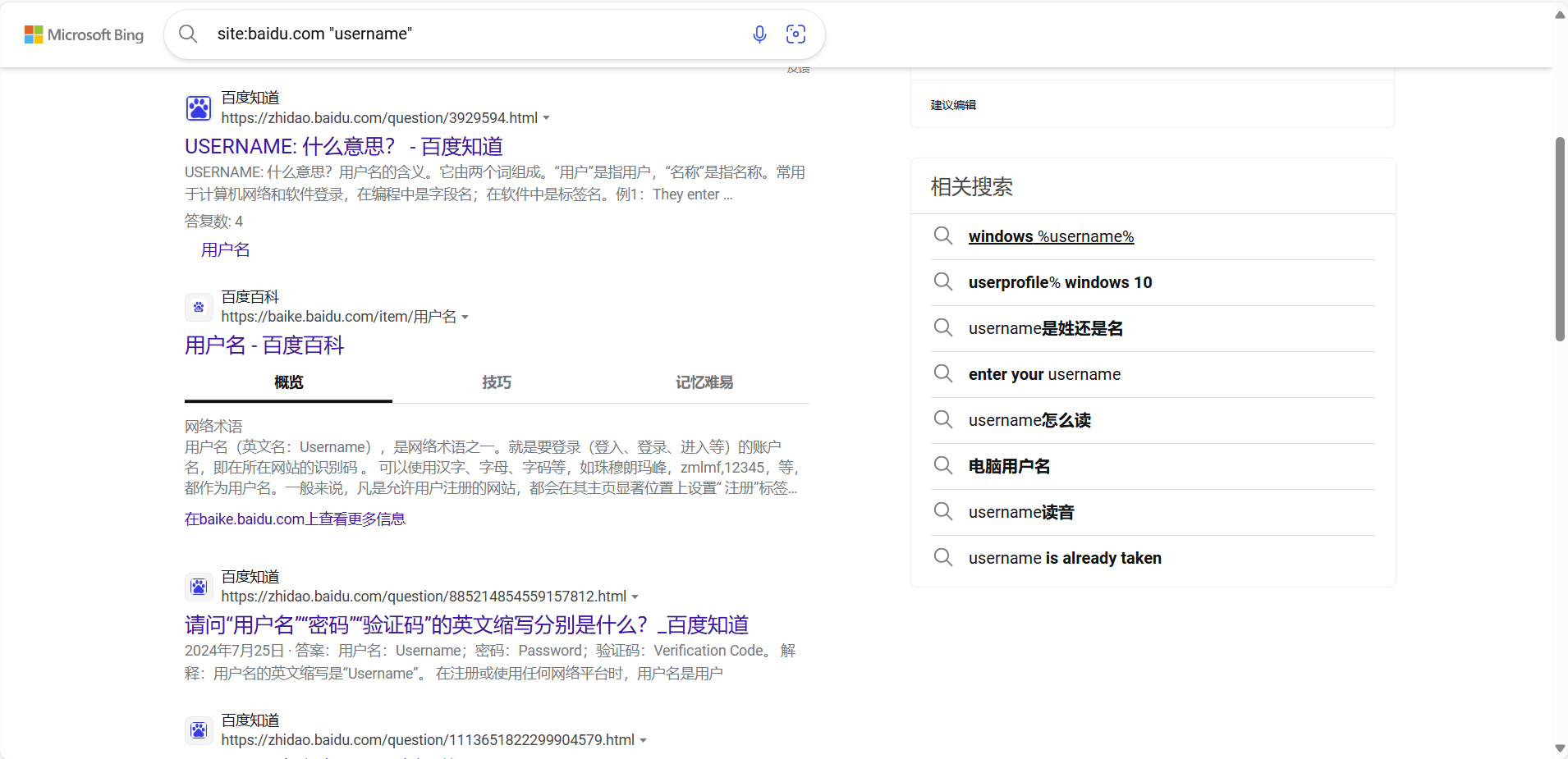1568x759 pixels.
Task: Click 在baike.baidu.com上查看更多信息 link
Action: 295,519
